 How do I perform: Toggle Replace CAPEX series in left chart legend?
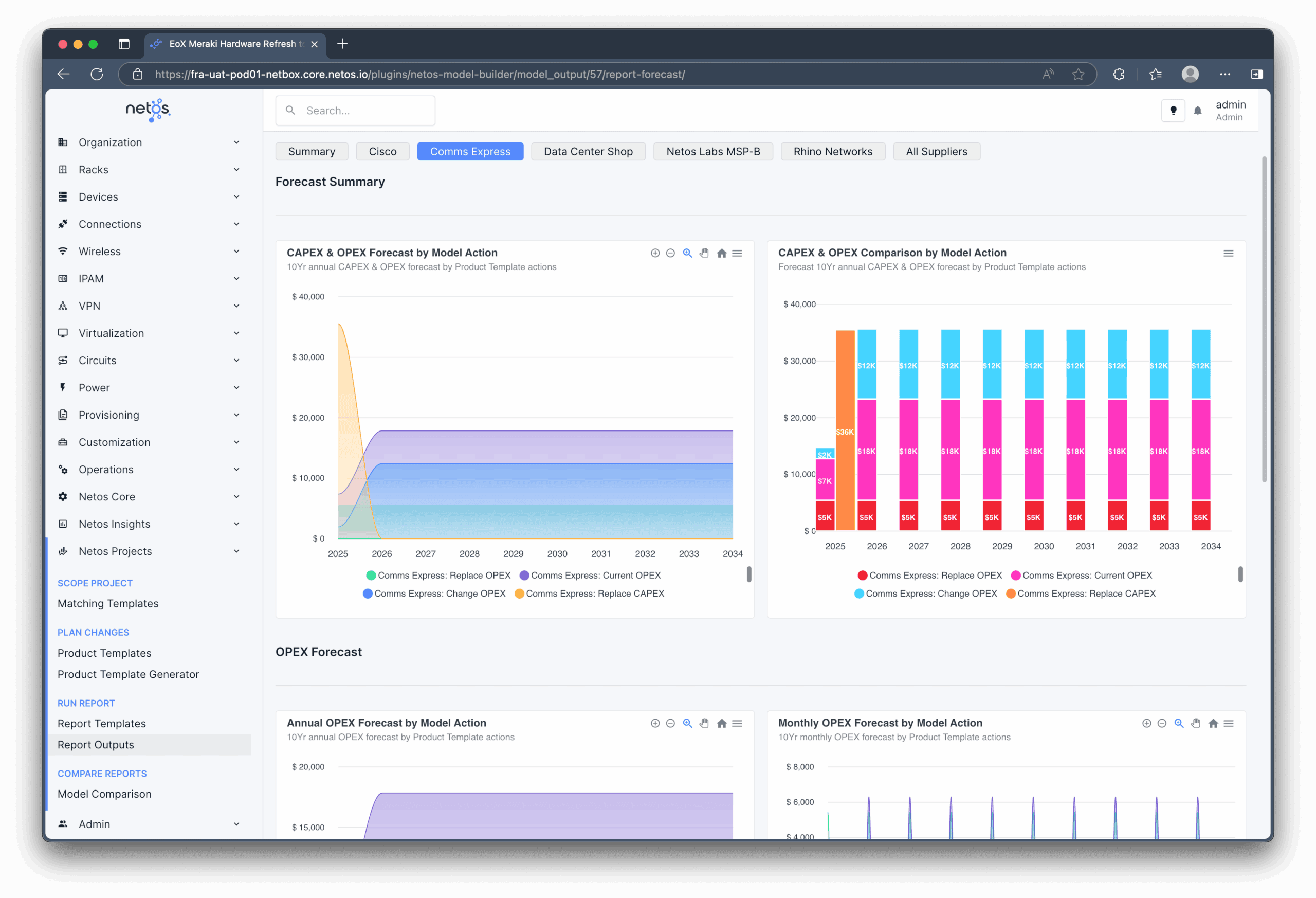coord(590,594)
